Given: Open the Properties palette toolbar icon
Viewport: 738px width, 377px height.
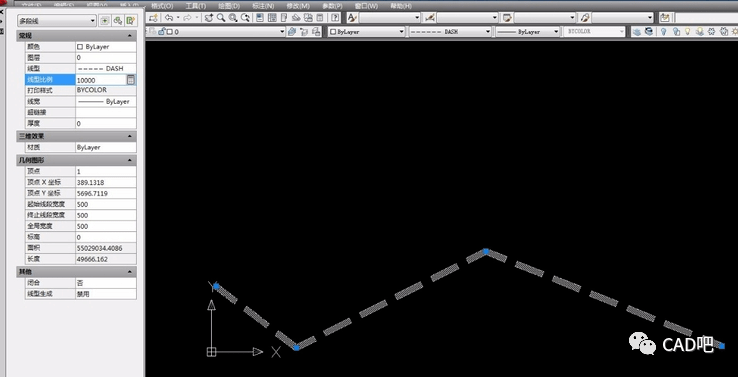Looking at the screenshot, I should [x=259, y=18].
